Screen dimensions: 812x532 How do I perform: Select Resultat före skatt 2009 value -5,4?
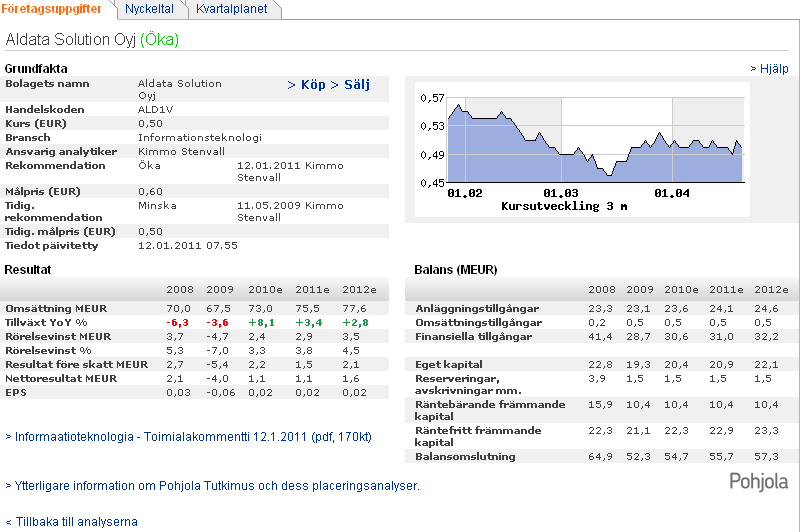pos(218,364)
